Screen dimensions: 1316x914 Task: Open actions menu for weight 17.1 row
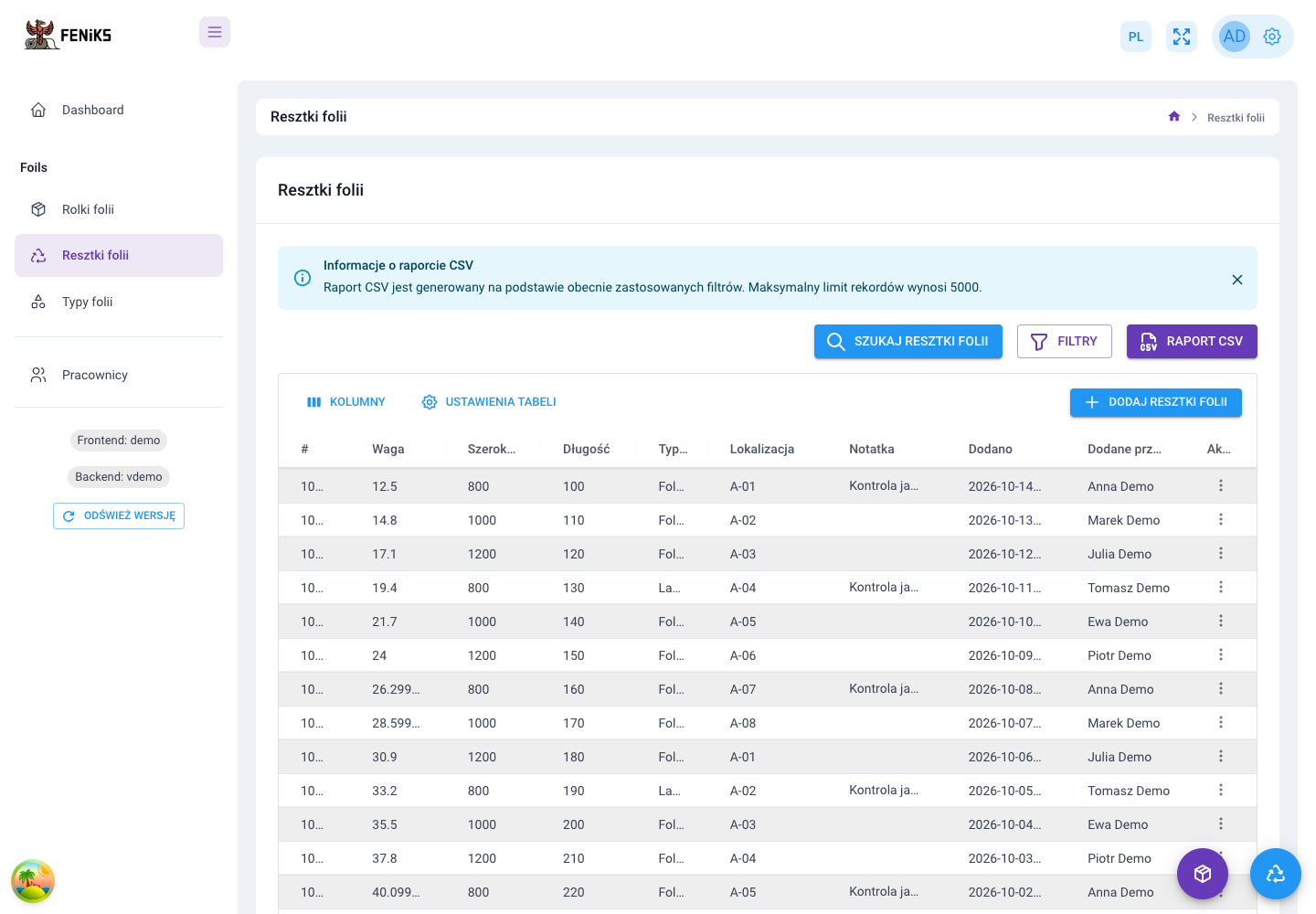[x=1221, y=553]
